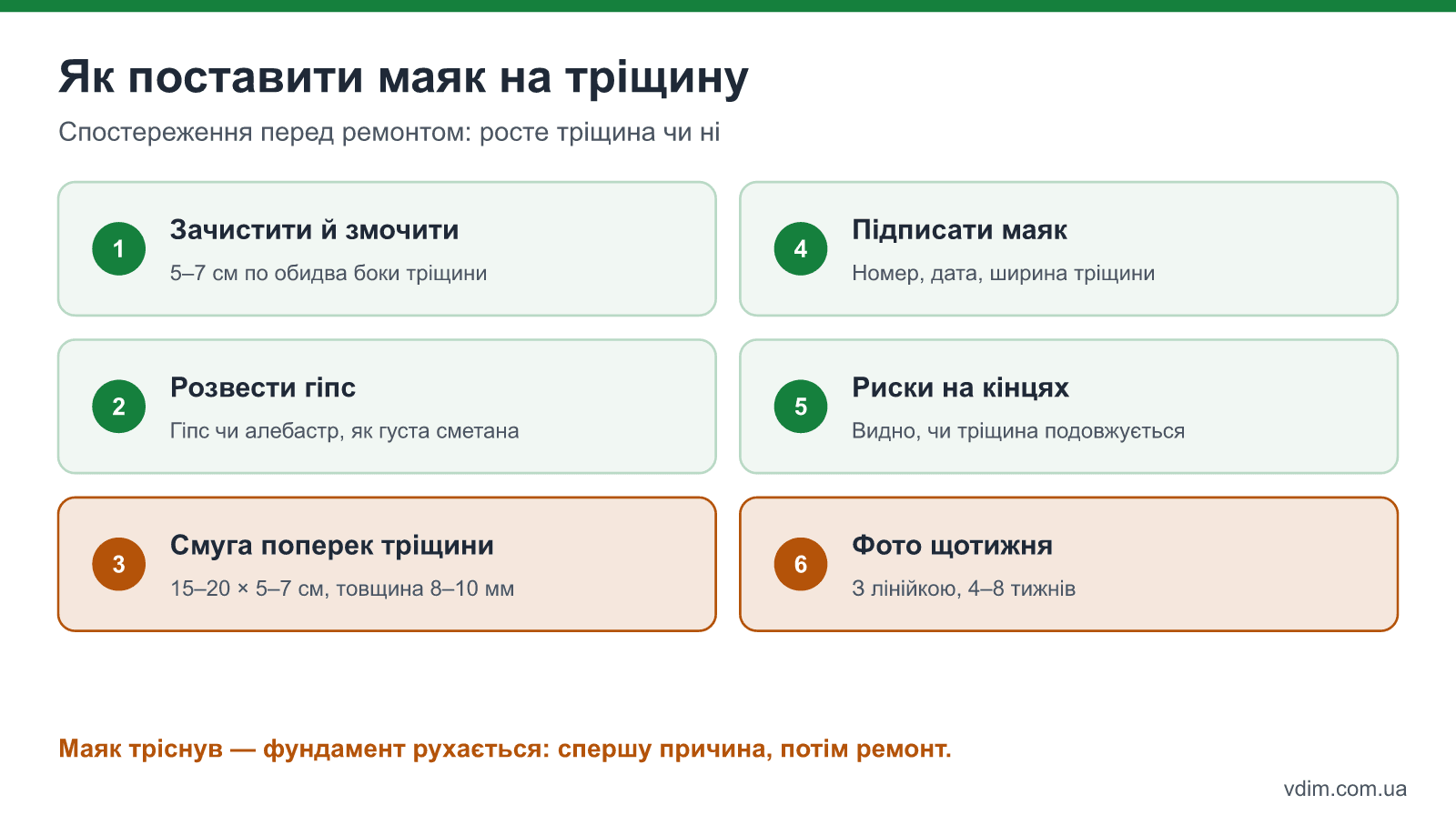Click the heading "Риски на кінцях"

[960, 387]
